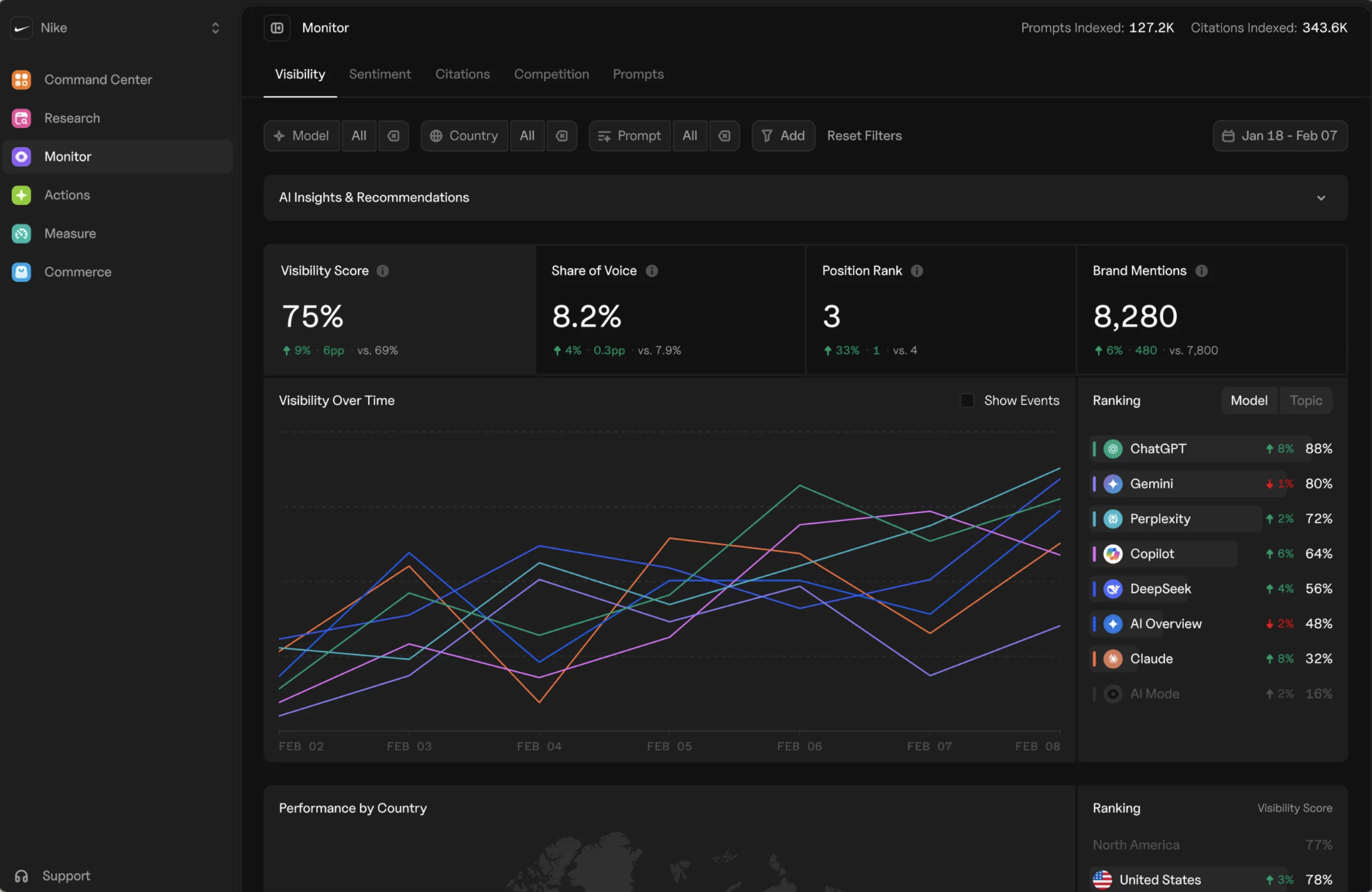Clear the Model filter
The image size is (1372, 892).
(393, 136)
